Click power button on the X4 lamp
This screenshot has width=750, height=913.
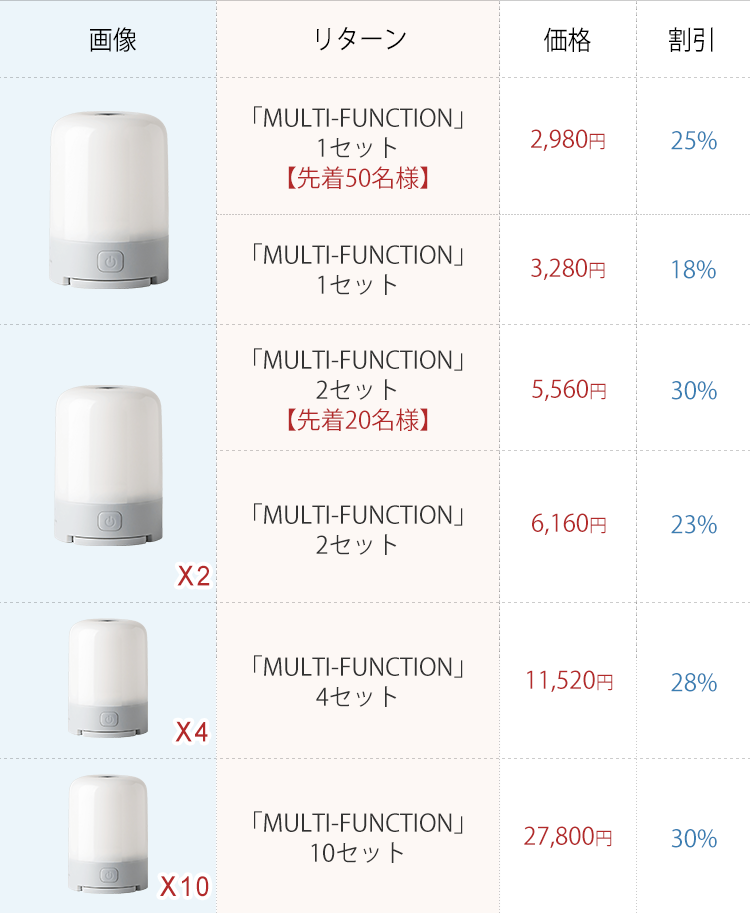(x=109, y=718)
